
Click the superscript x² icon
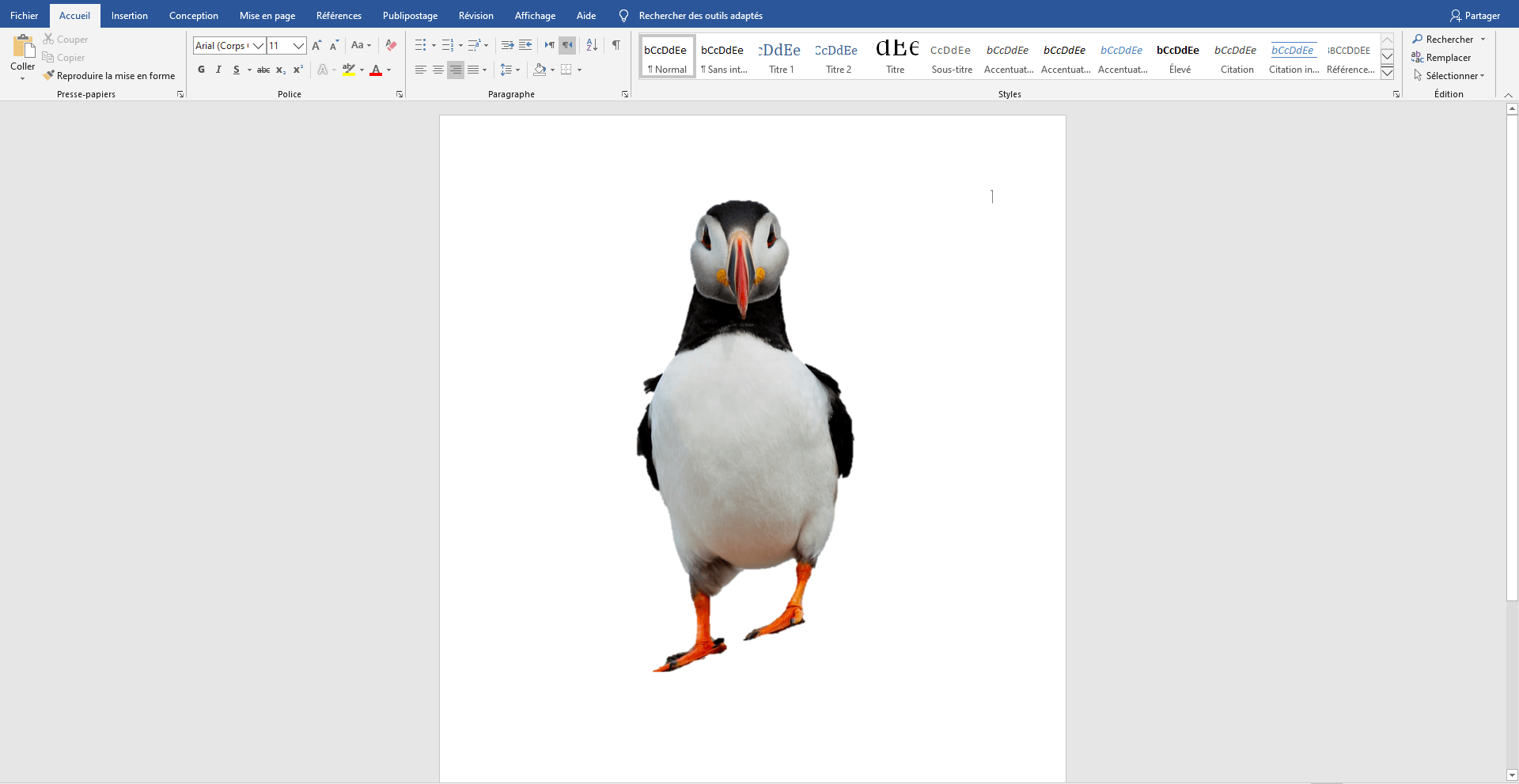298,70
